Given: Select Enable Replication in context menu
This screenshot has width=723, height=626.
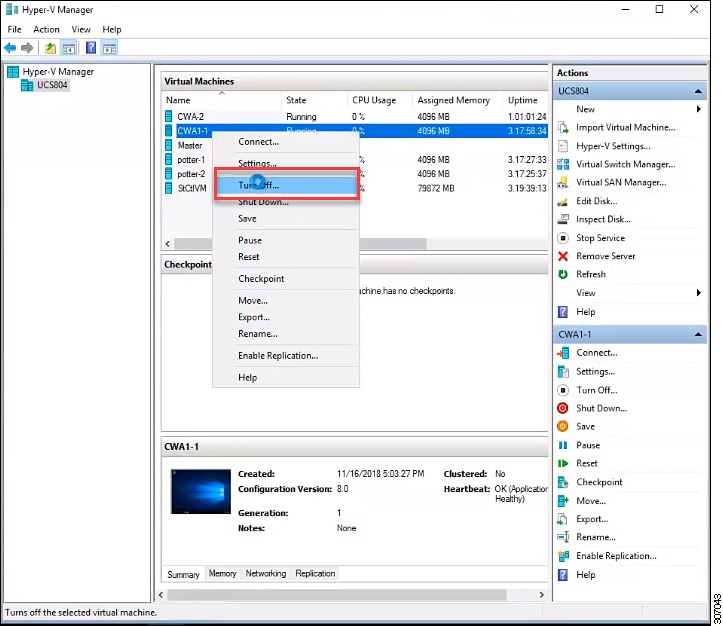Looking at the screenshot, I should coord(285,356).
